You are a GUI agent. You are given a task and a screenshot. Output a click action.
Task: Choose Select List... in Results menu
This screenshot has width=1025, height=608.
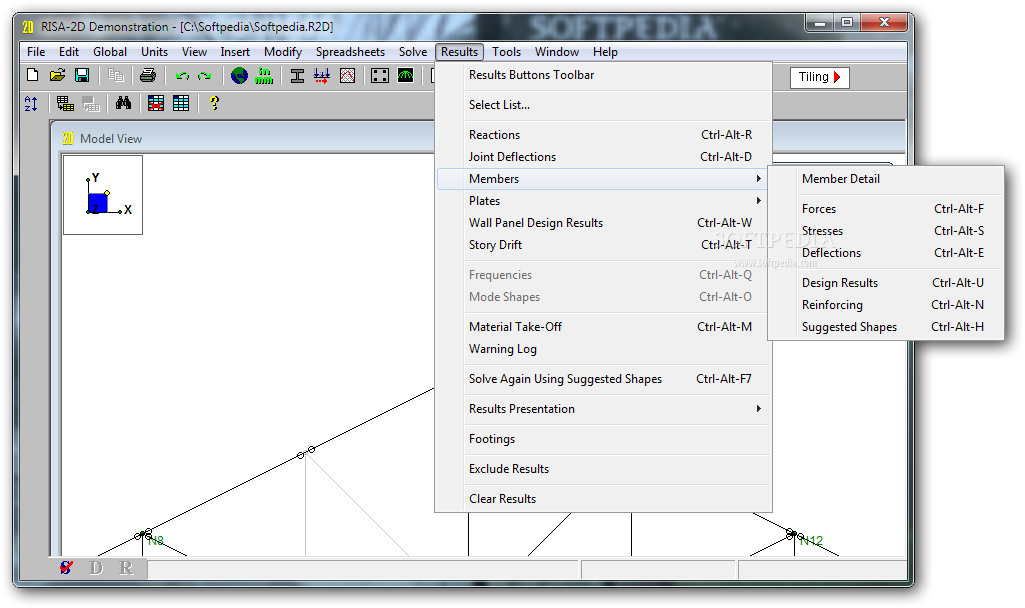tap(605, 105)
